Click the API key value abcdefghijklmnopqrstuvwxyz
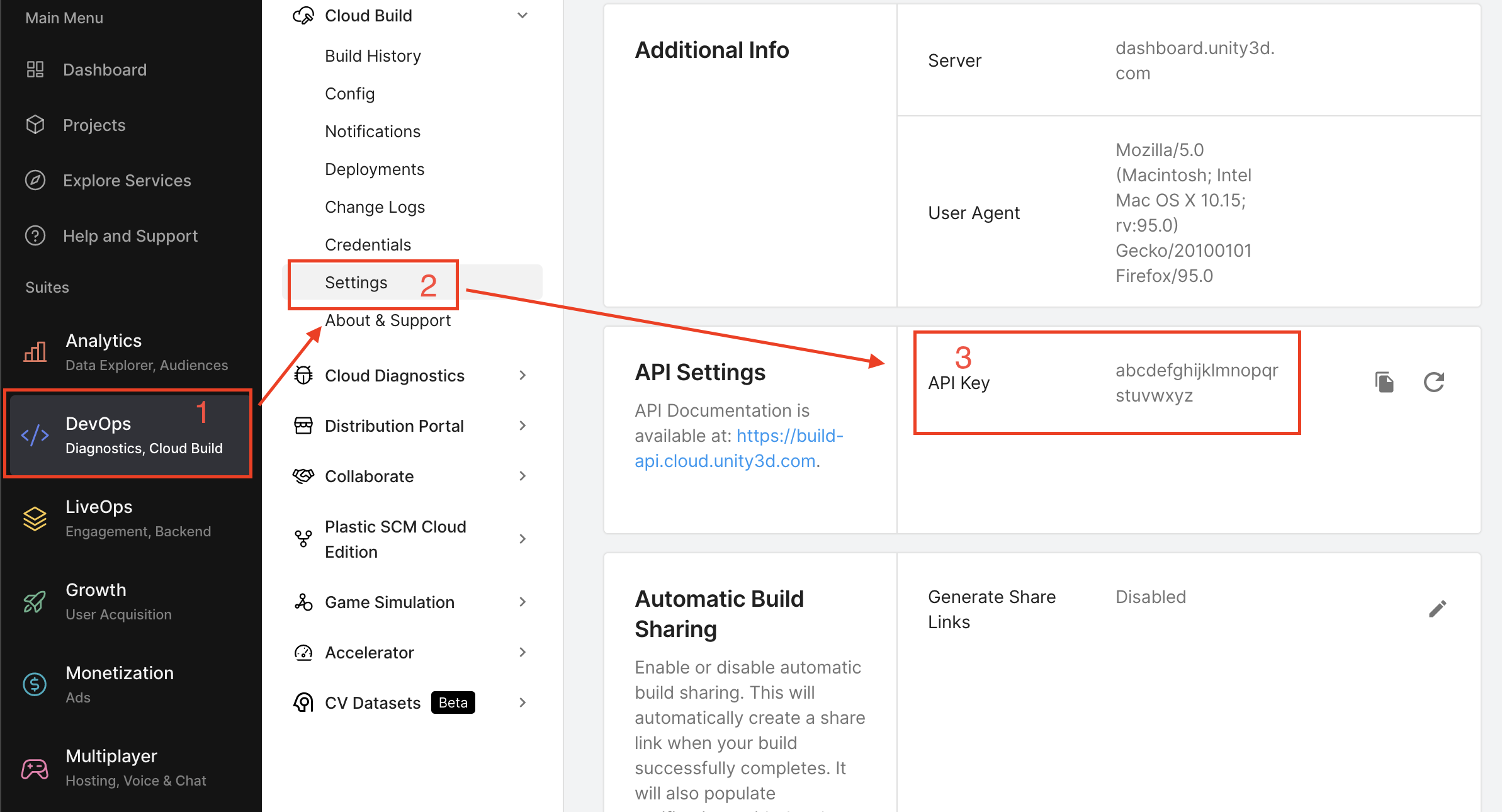This screenshot has height=812, width=1502. click(1197, 383)
